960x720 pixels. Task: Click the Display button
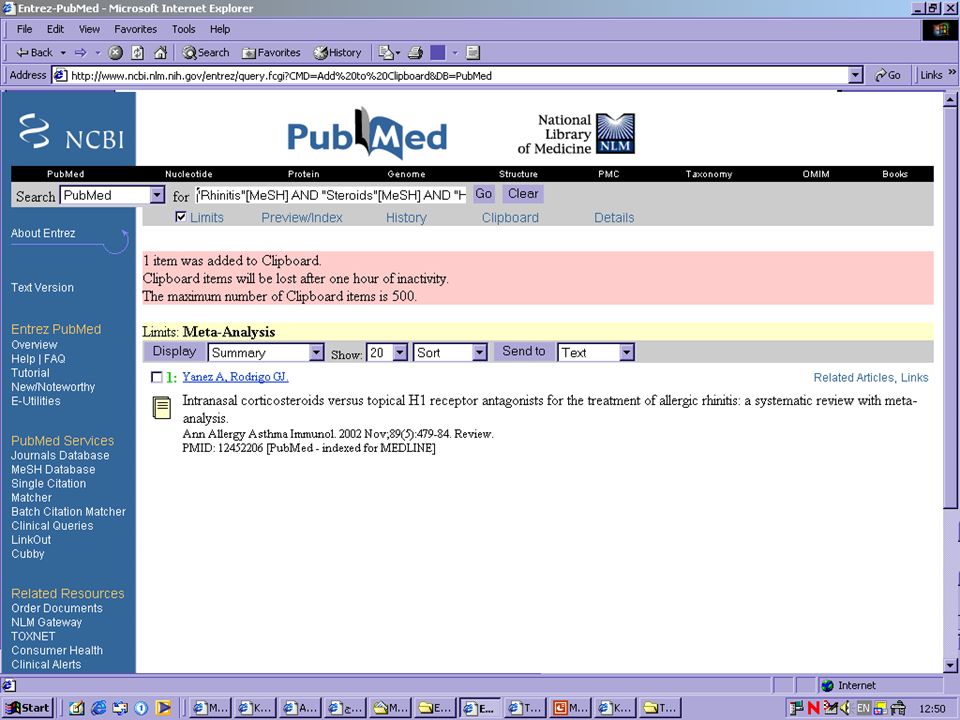coord(174,351)
